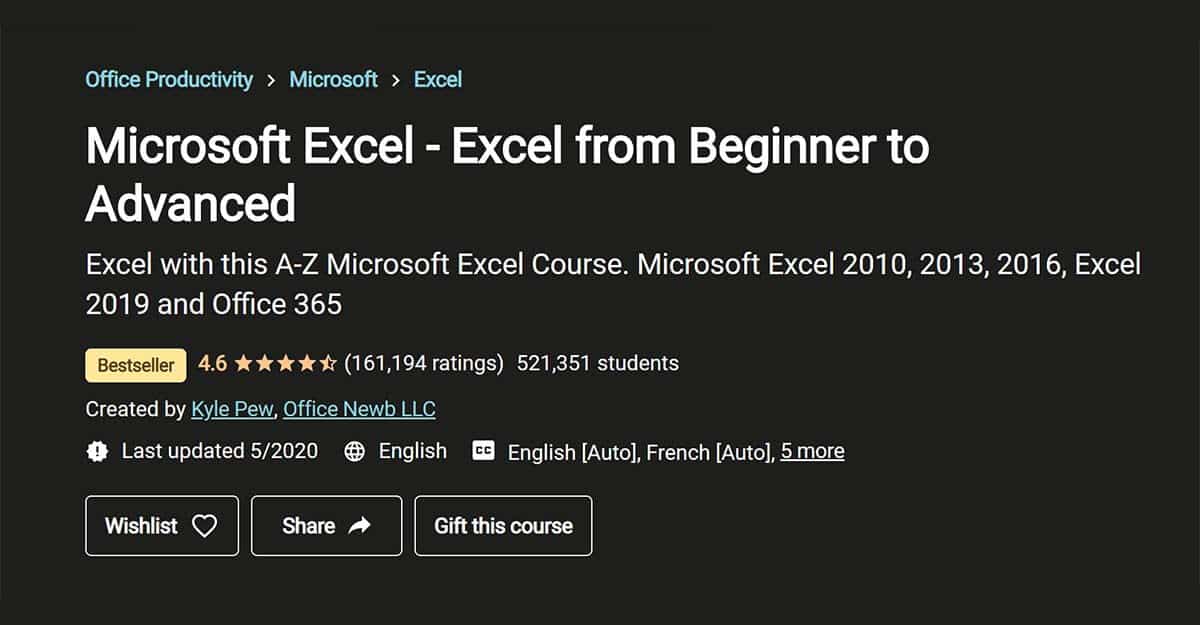
Task: Open the Excel category page
Action: (x=438, y=79)
